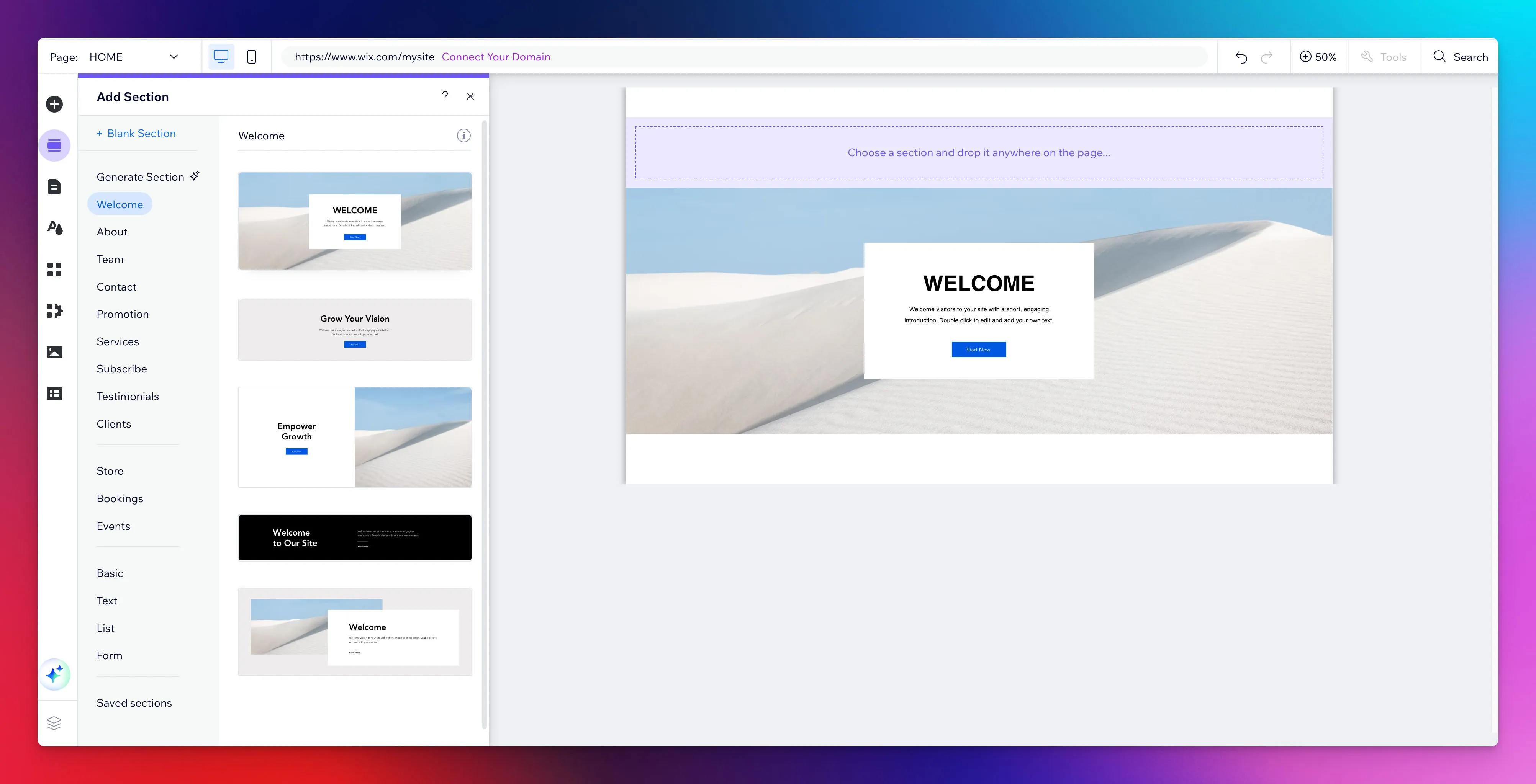Open the CMS table icon in sidebar

54,394
